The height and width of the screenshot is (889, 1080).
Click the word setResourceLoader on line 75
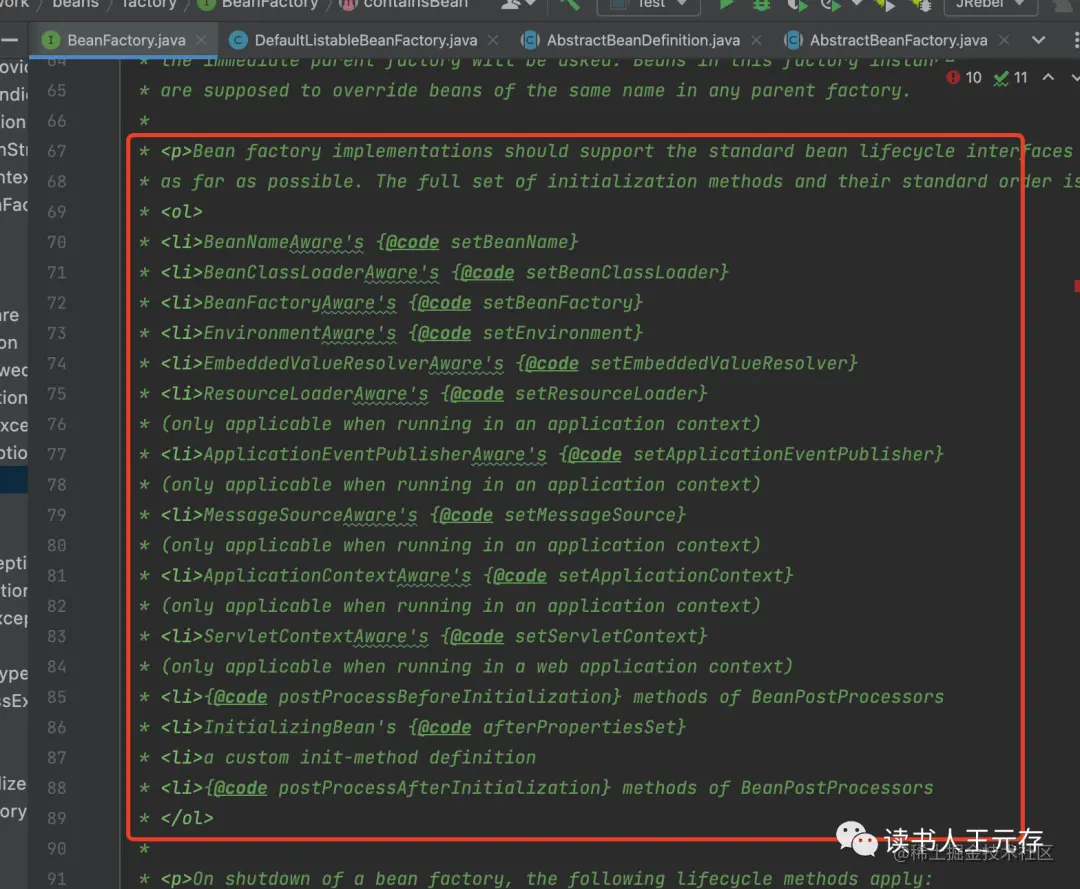[606, 394]
